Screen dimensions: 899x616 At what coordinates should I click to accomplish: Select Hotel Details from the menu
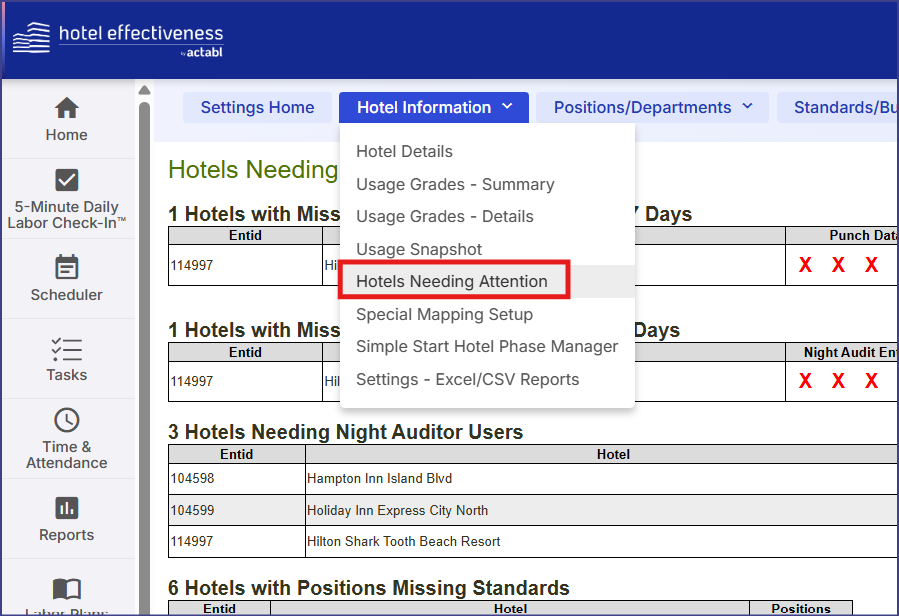pyautogui.click(x=404, y=152)
